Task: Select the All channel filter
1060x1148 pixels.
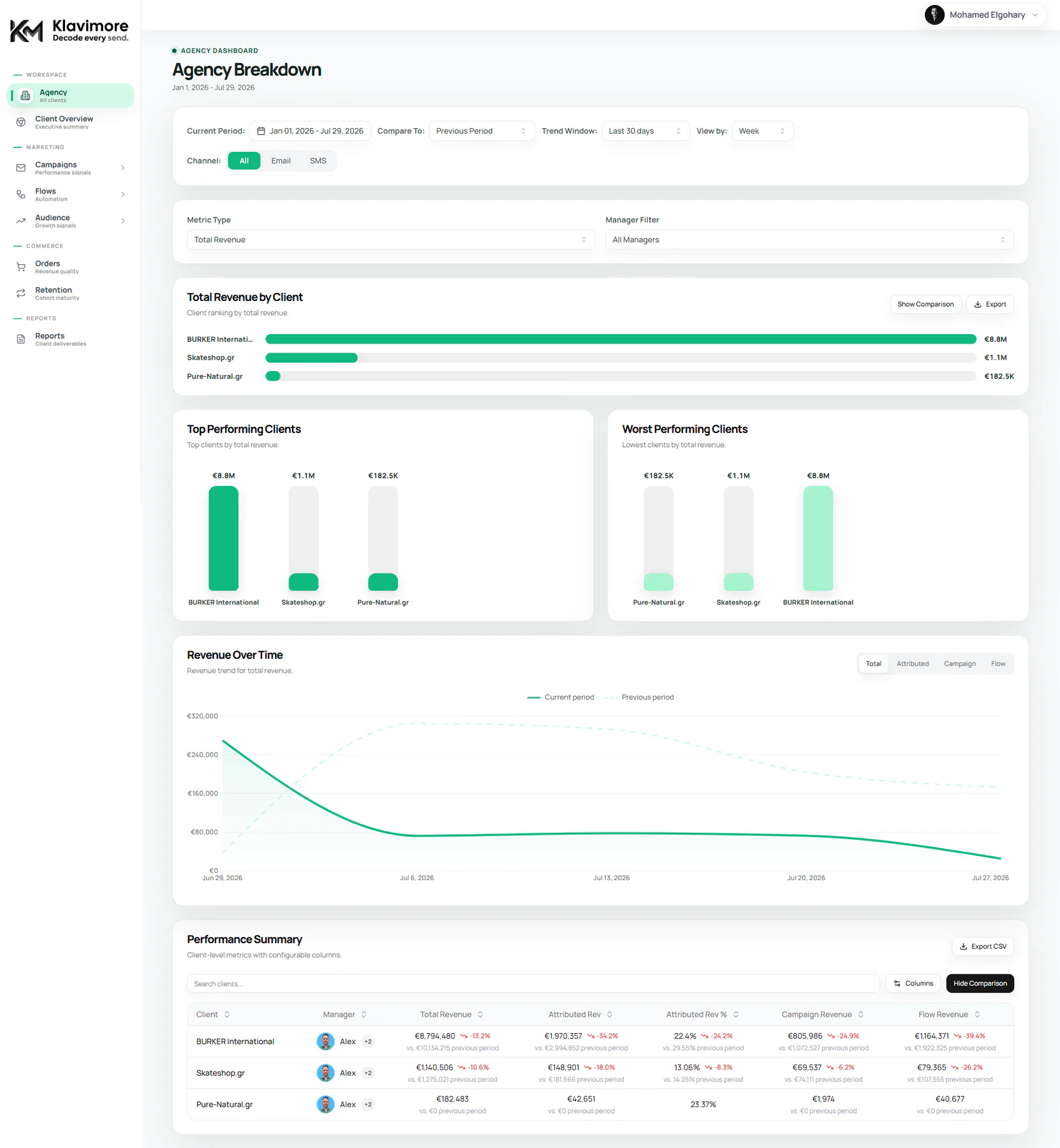Action: pyautogui.click(x=244, y=161)
